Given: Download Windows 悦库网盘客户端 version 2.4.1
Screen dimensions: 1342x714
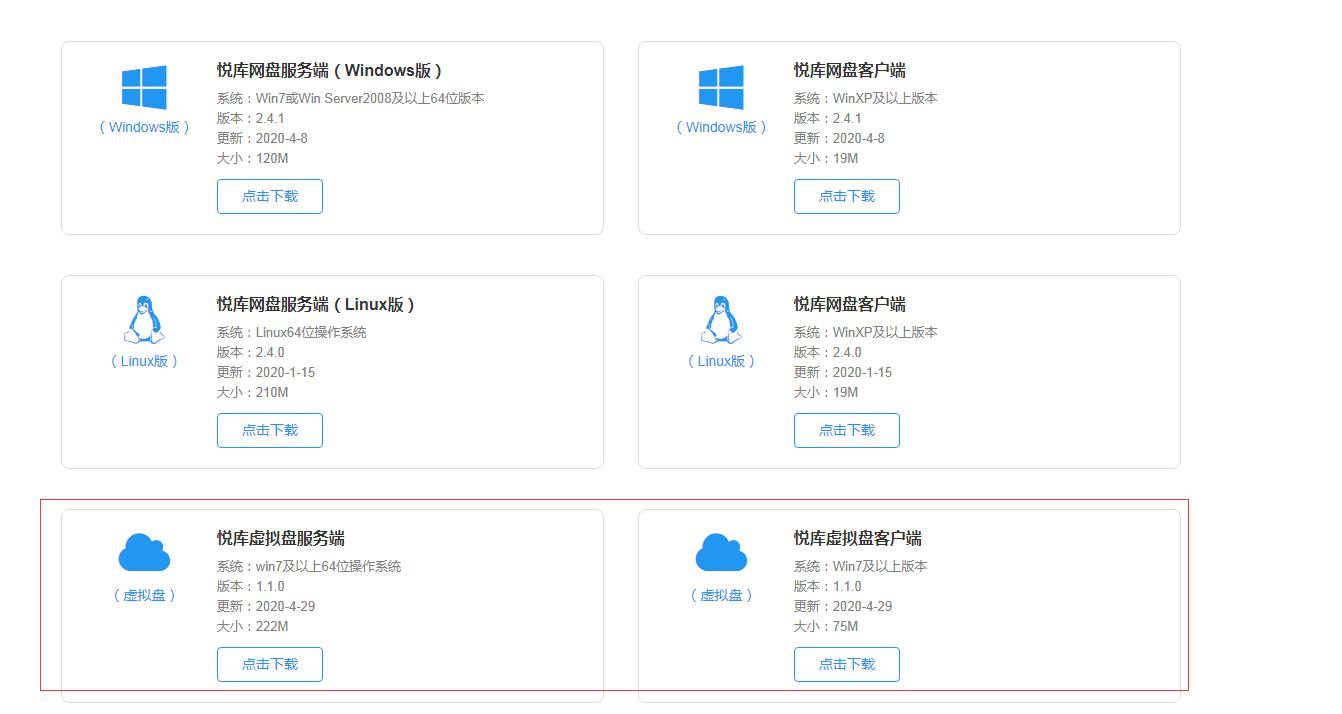Looking at the screenshot, I should tap(847, 196).
